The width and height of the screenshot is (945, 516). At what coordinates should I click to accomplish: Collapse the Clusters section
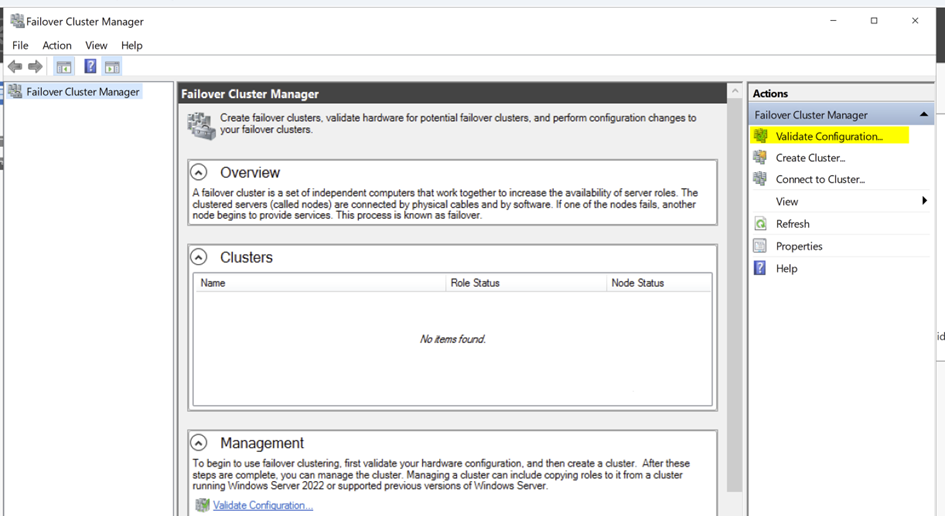[x=199, y=257]
